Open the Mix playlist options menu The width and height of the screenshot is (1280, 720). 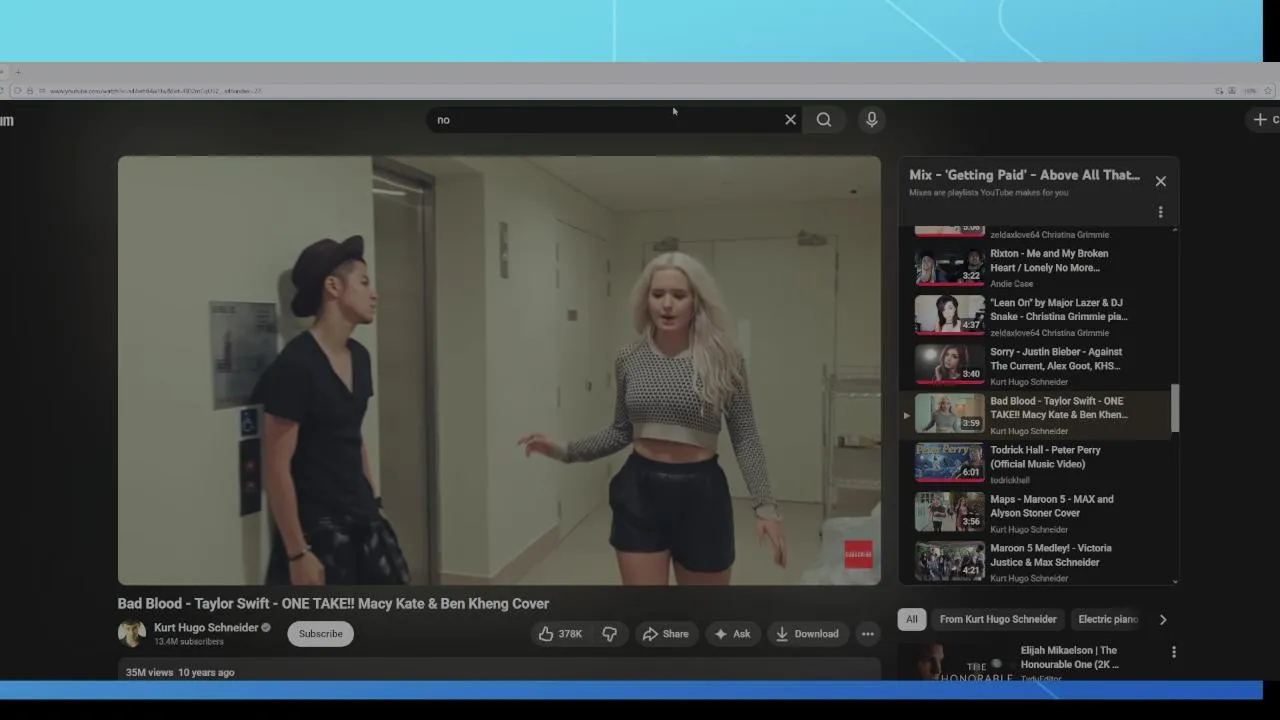tap(1161, 212)
